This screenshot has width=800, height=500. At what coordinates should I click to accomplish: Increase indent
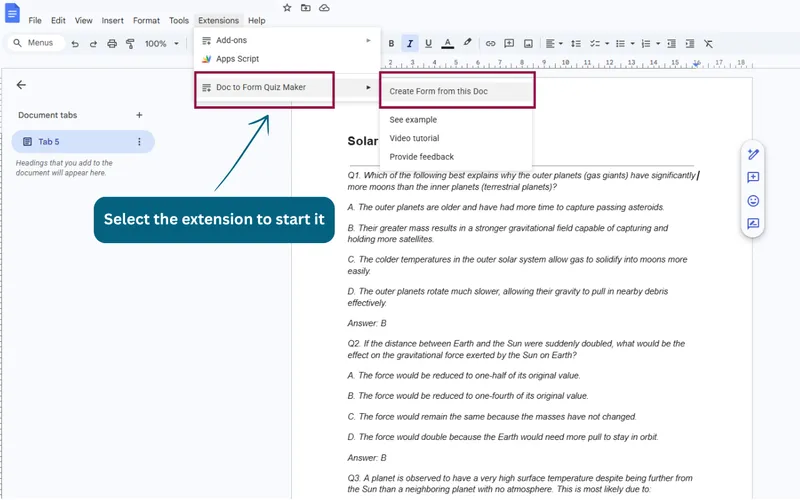pyautogui.click(x=690, y=44)
